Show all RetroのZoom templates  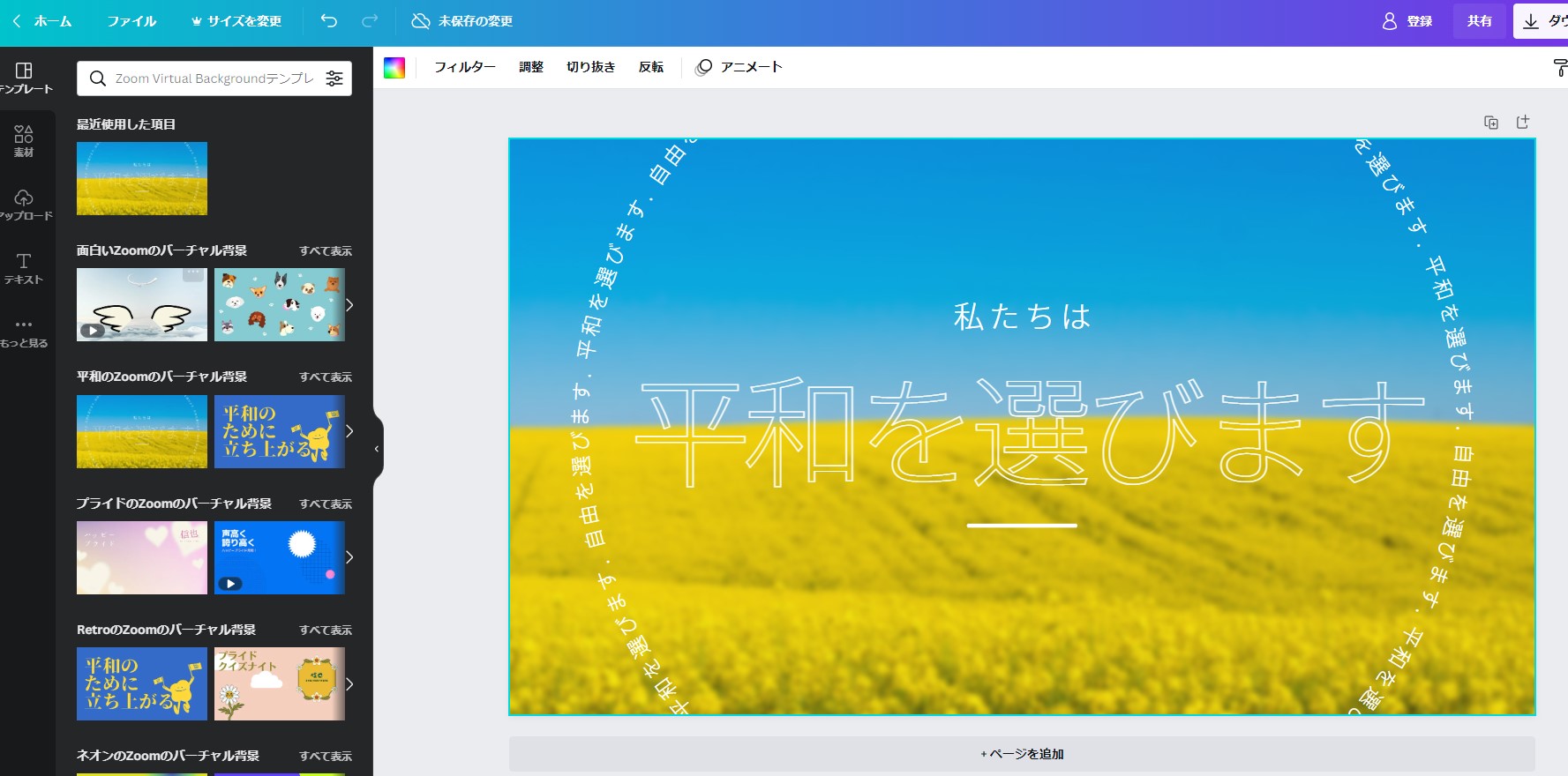(326, 630)
